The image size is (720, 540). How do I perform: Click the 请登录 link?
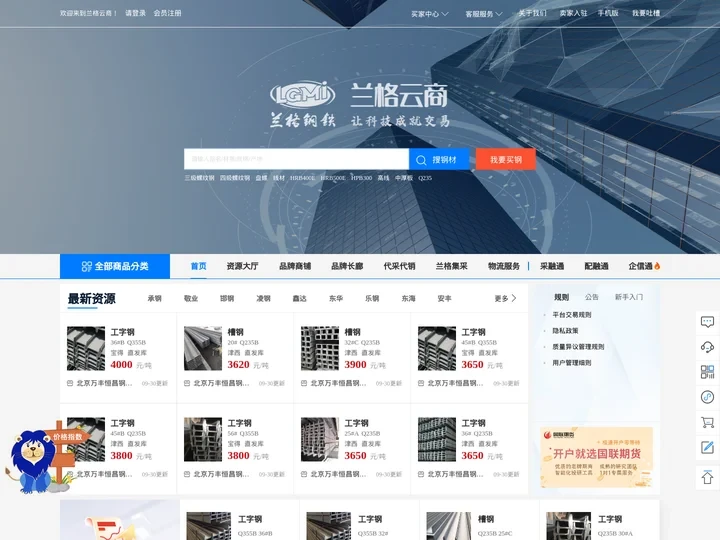coord(135,13)
